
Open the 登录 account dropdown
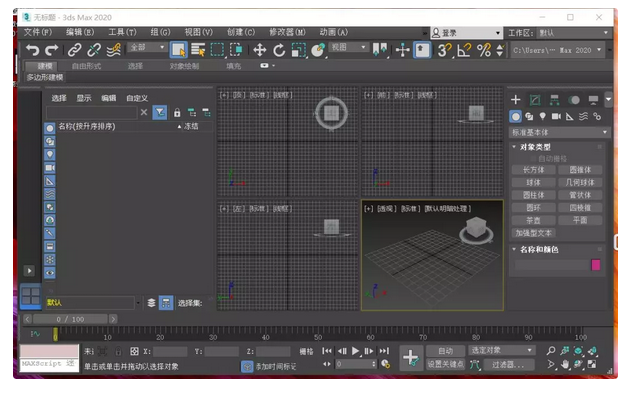(466, 33)
